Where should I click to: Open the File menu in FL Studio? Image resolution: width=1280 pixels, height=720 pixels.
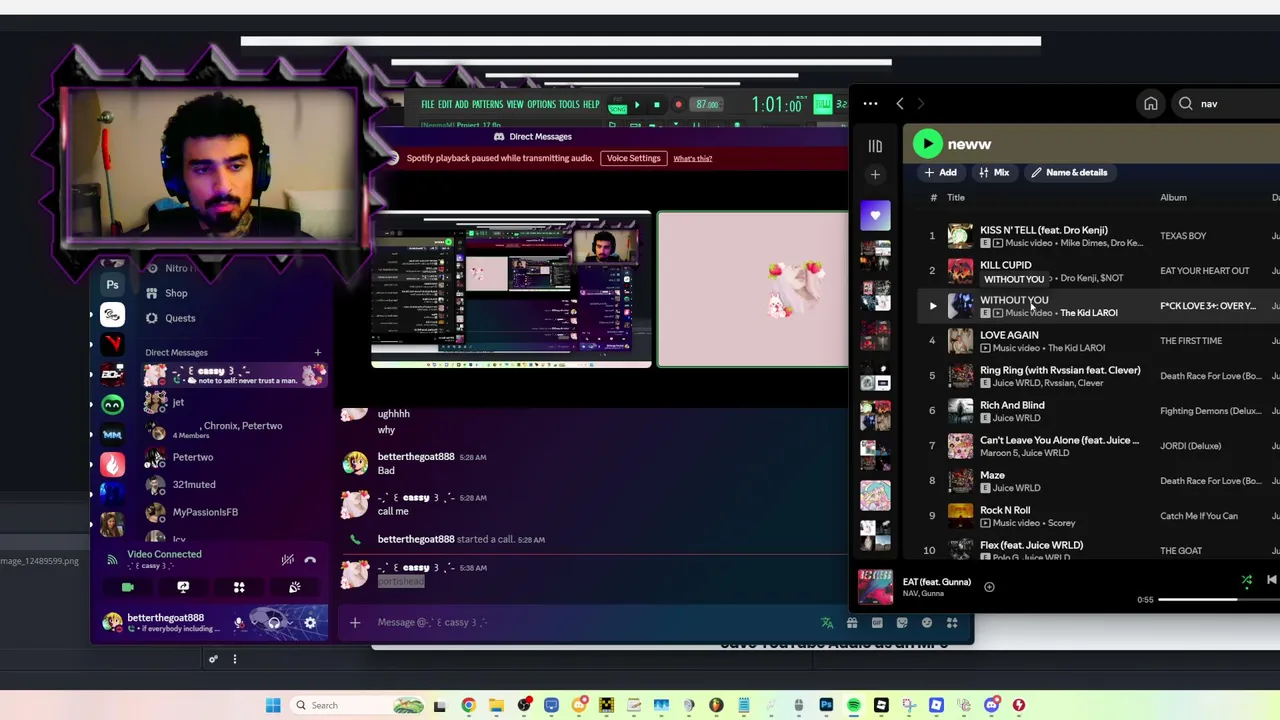428,105
